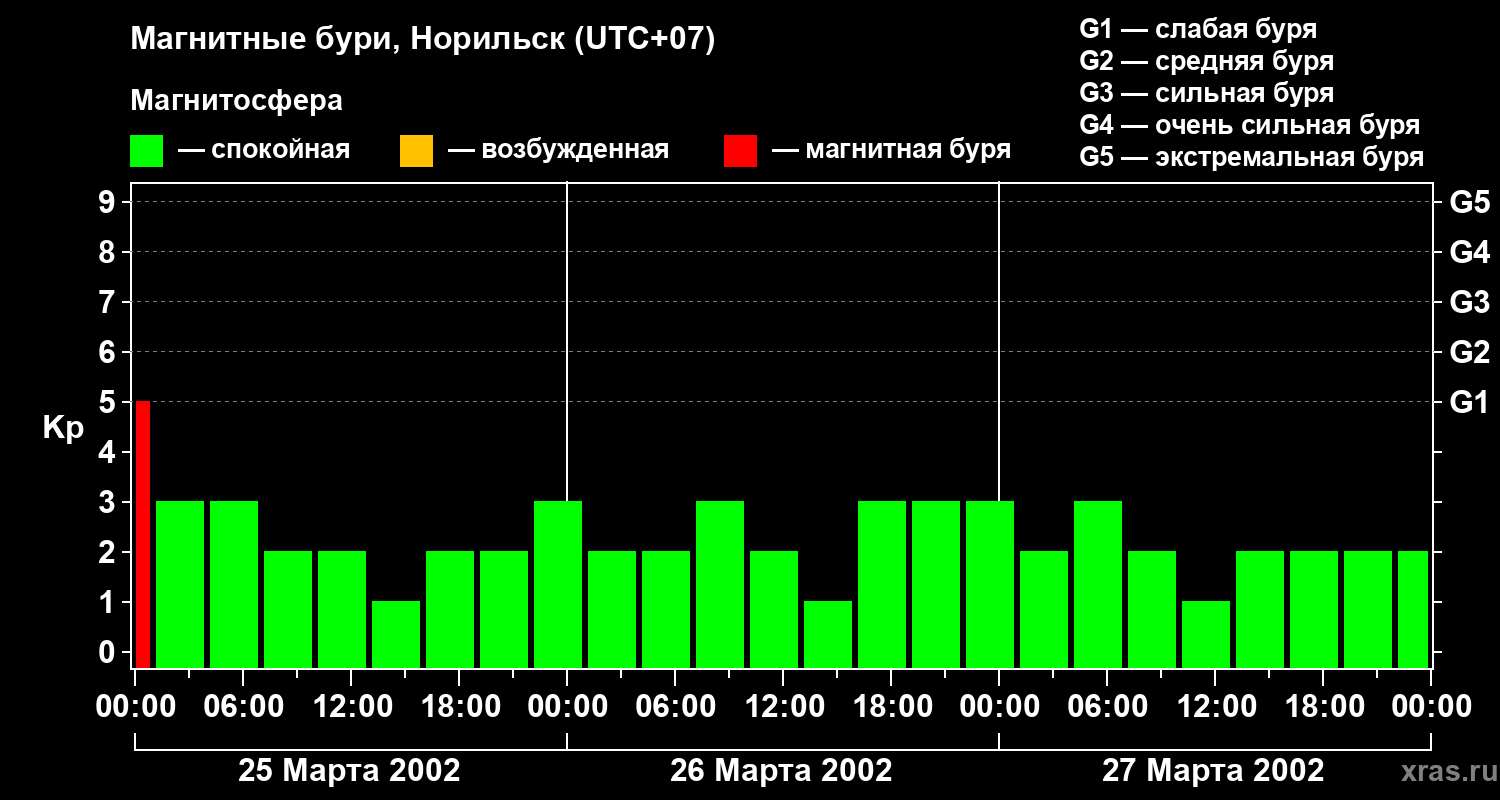This screenshot has height=800, width=1500.
Task: Click the '12:00' time label for 25 March
Action: [x=351, y=707]
